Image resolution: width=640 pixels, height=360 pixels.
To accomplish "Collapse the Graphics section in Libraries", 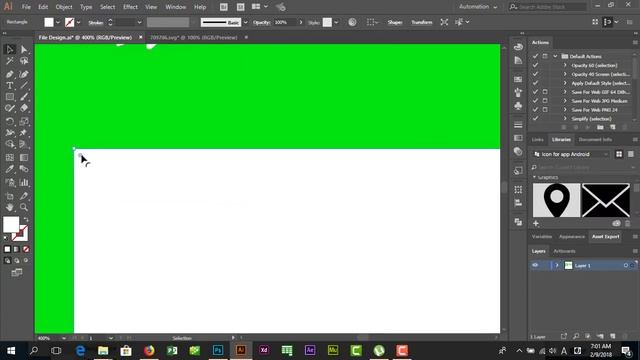I will [x=534, y=177].
